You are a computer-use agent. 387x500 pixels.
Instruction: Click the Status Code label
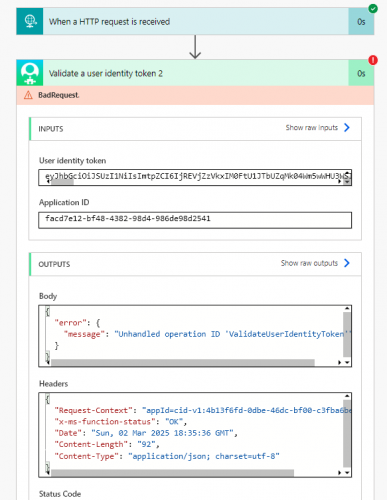(x=60, y=494)
